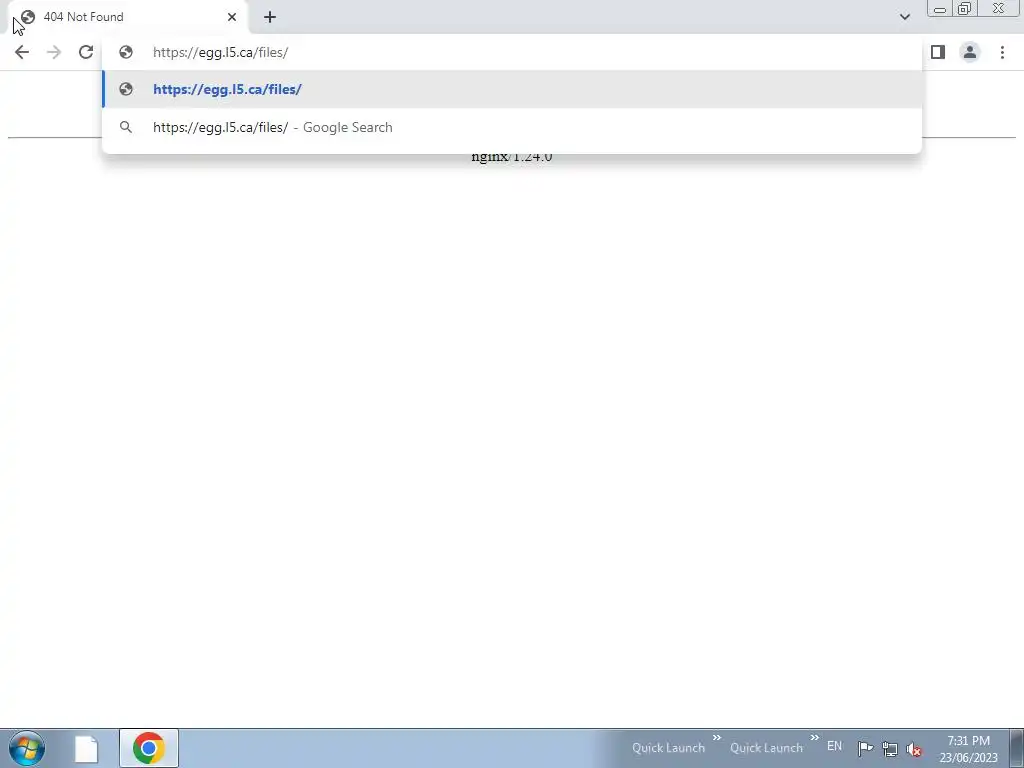The image size is (1024, 768).
Task: Close the 404 Not Found tab
Action: 232,17
